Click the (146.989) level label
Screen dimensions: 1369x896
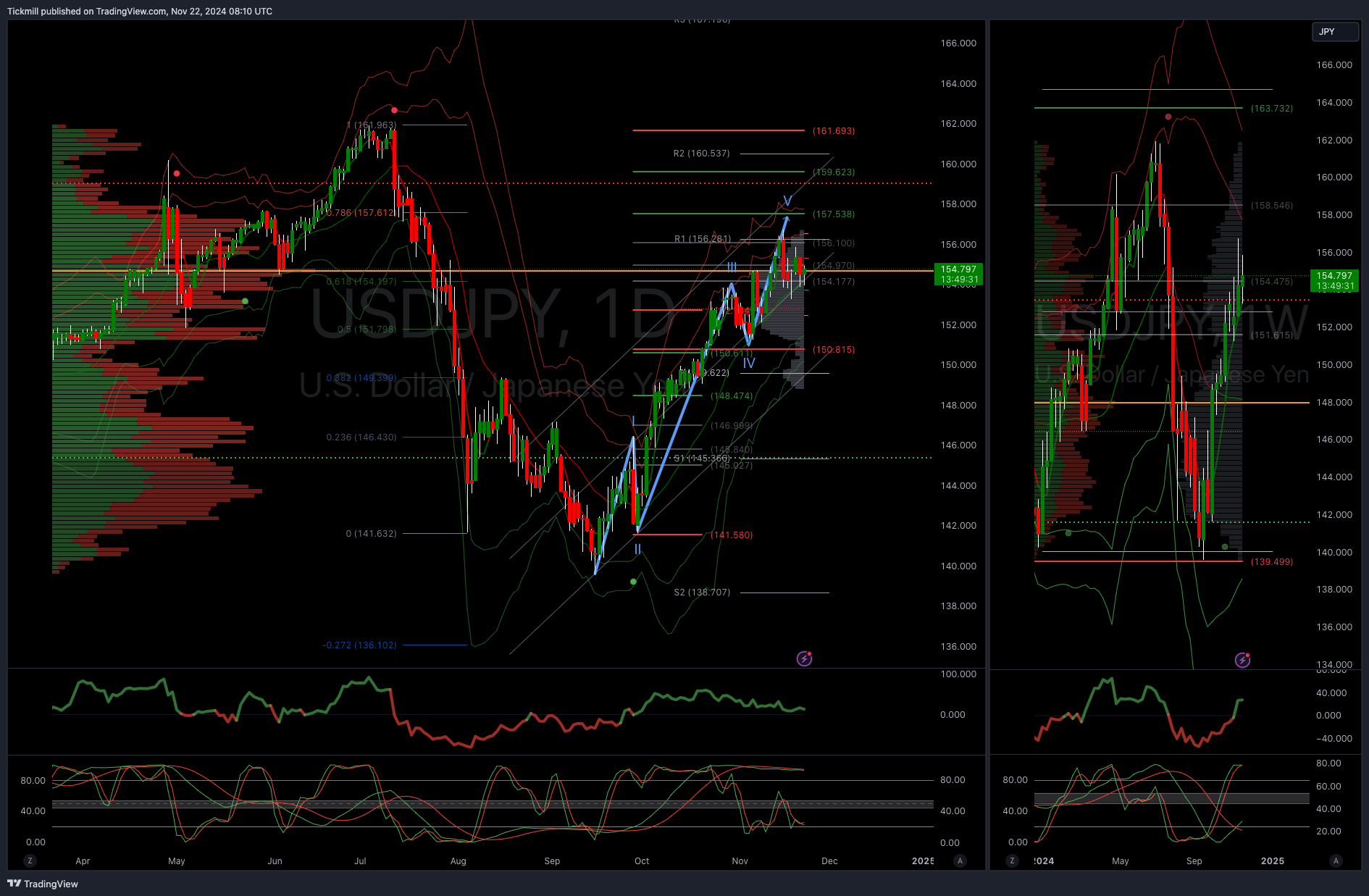coord(732,426)
